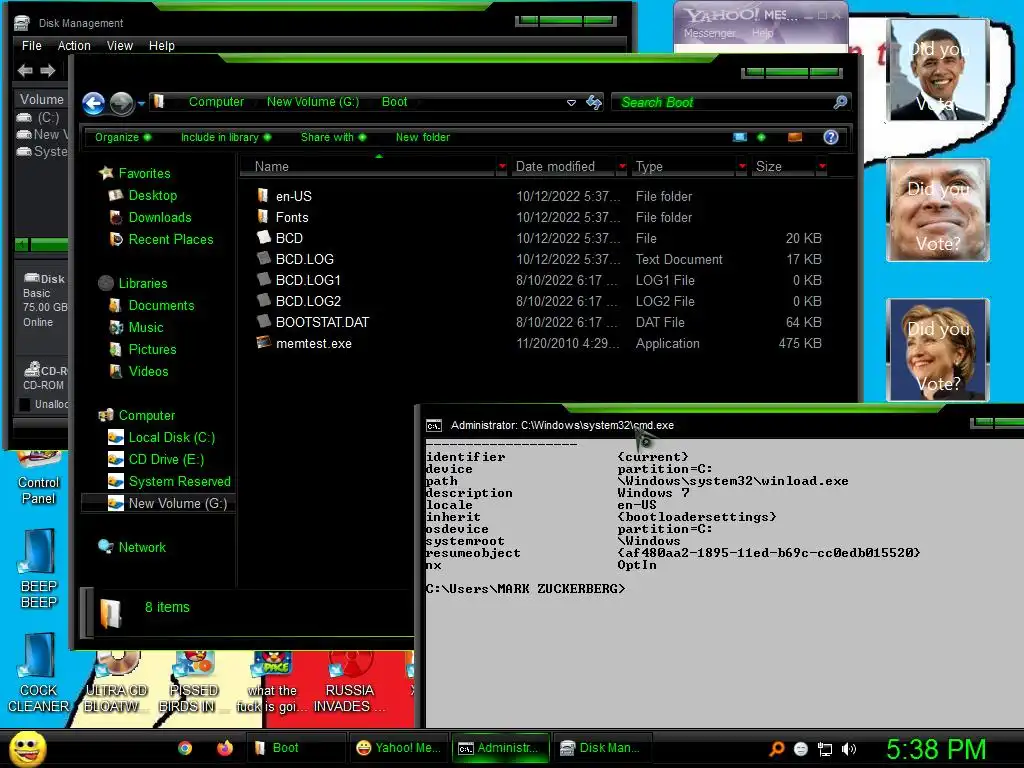This screenshot has width=1024, height=768.
Task: Select the BCD.LOG1 file
Action: coord(308,280)
